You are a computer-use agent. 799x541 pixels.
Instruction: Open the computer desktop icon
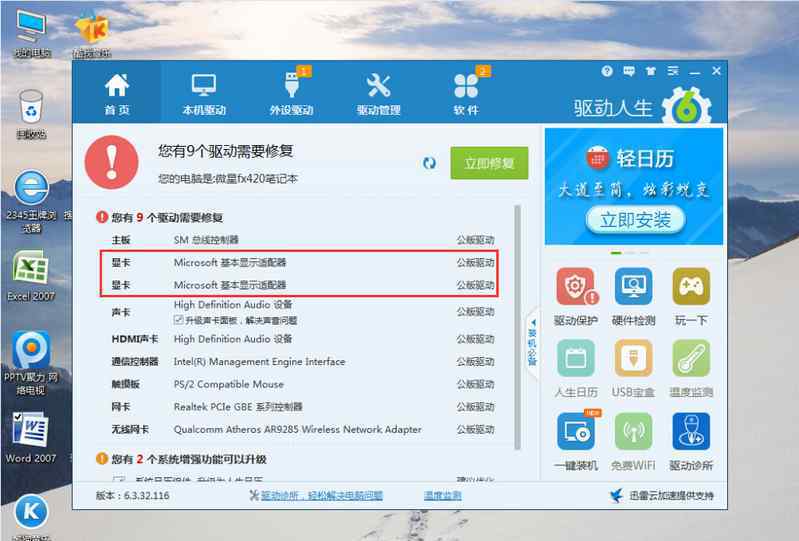point(32,33)
